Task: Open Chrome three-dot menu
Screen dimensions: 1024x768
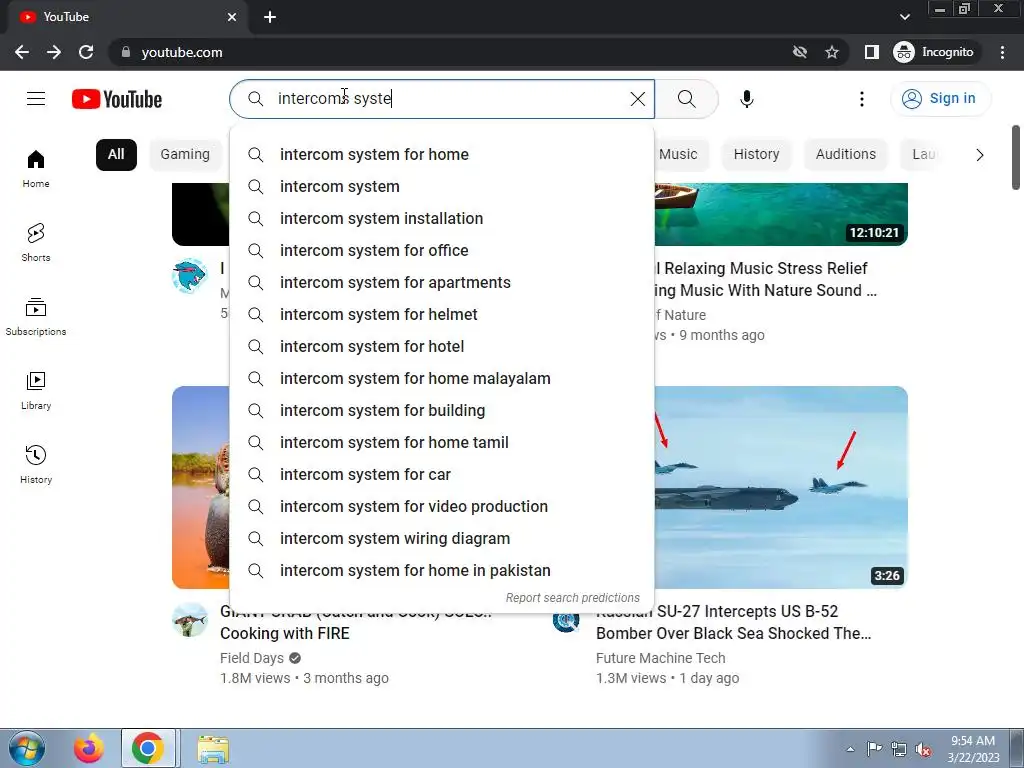Action: [x=1002, y=52]
